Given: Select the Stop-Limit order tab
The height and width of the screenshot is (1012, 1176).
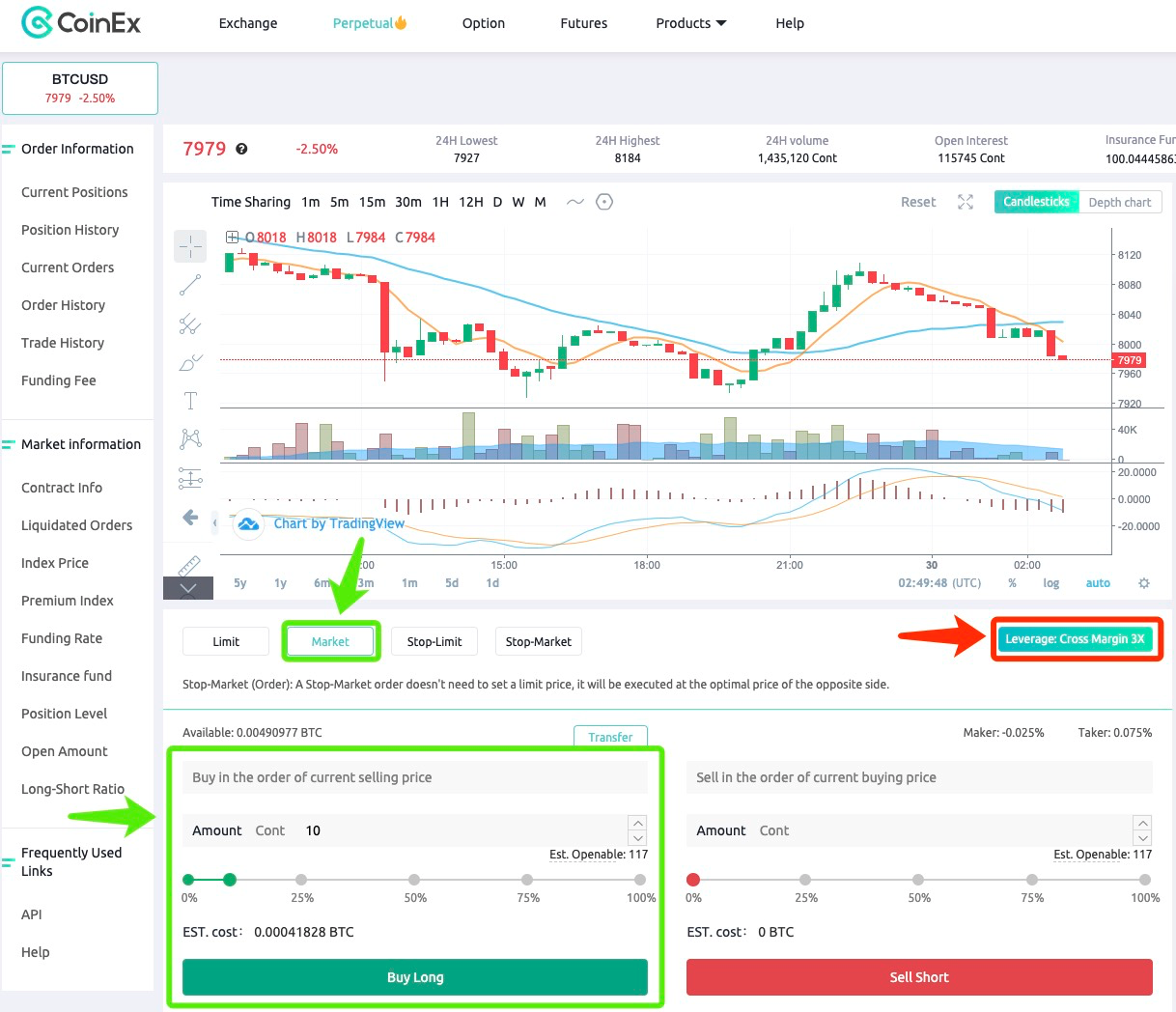Looking at the screenshot, I should pos(434,641).
